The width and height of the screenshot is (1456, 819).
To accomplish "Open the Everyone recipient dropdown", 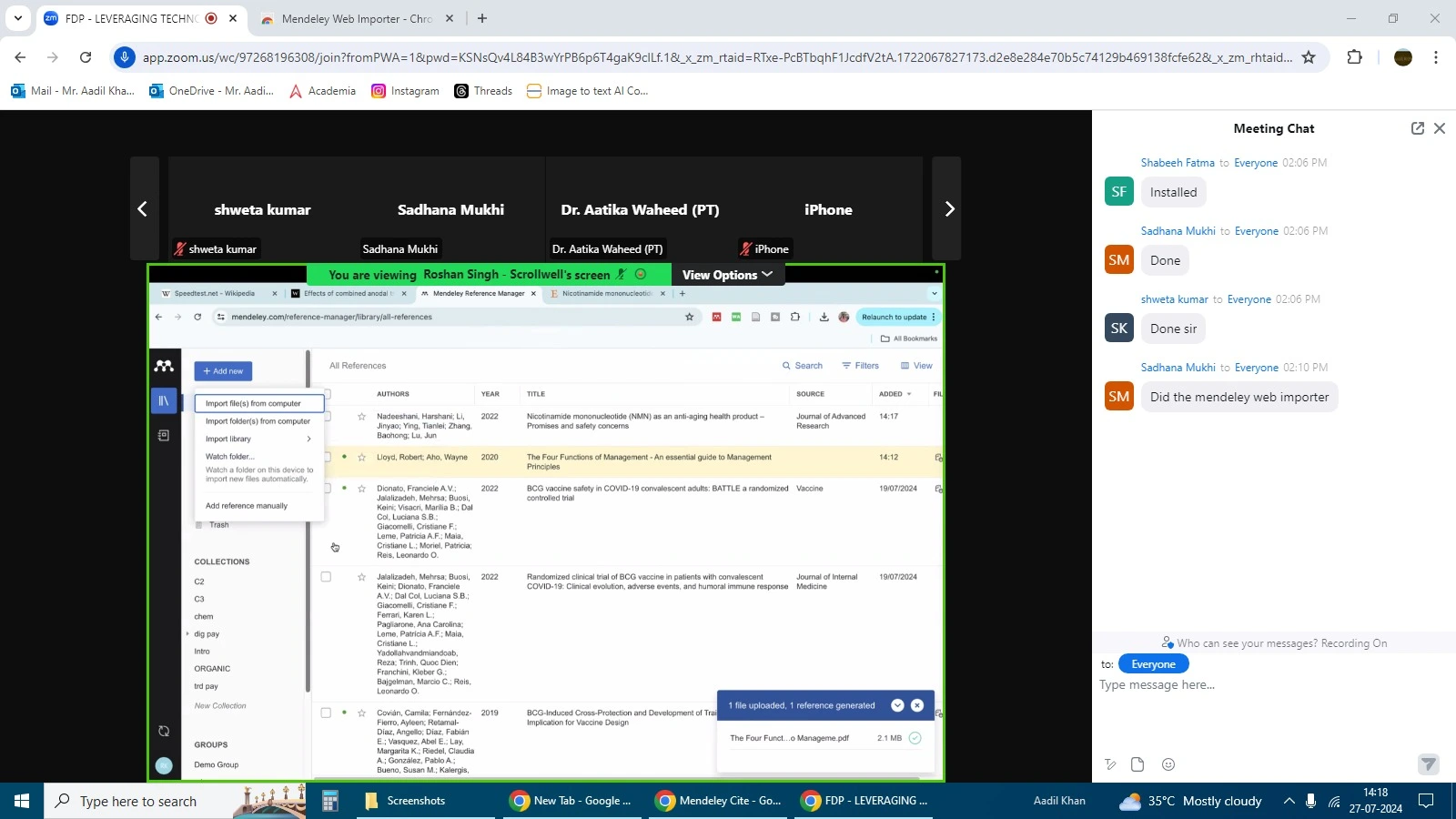I will tap(1153, 664).
